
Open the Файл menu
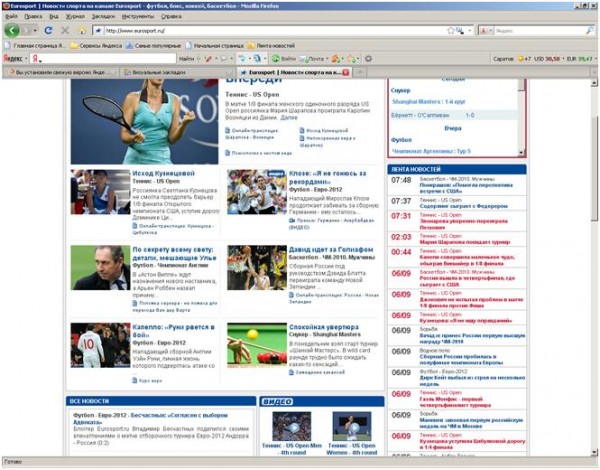(x=11, y=16)
